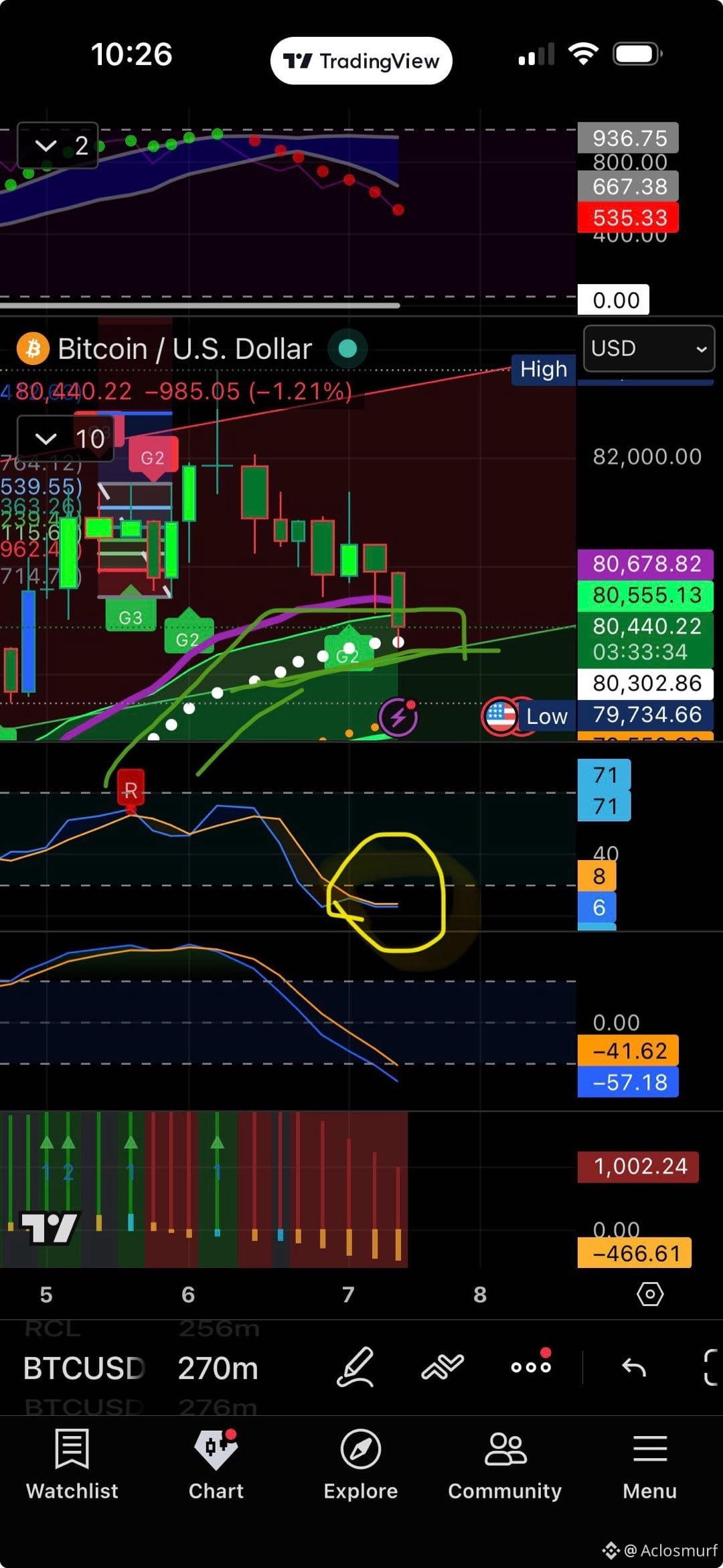The height and width of the screenshot is (1568, 723).
Task: Toggle the fullscreen bracket icon
Action: [x=711, y=1367]
